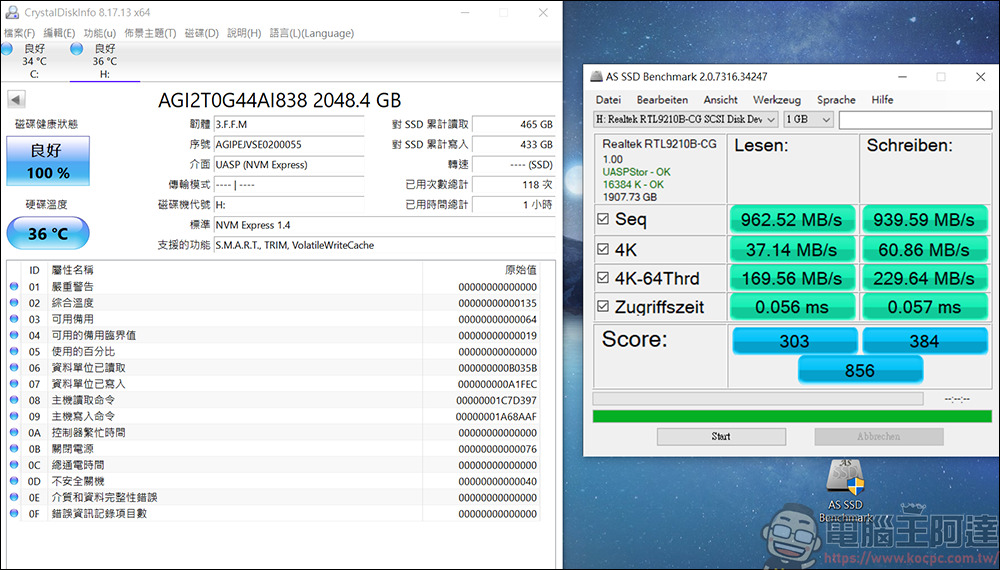This screenshot has width=1000, height=570.
Task: Click the total score 856
Action: (860, 370)
